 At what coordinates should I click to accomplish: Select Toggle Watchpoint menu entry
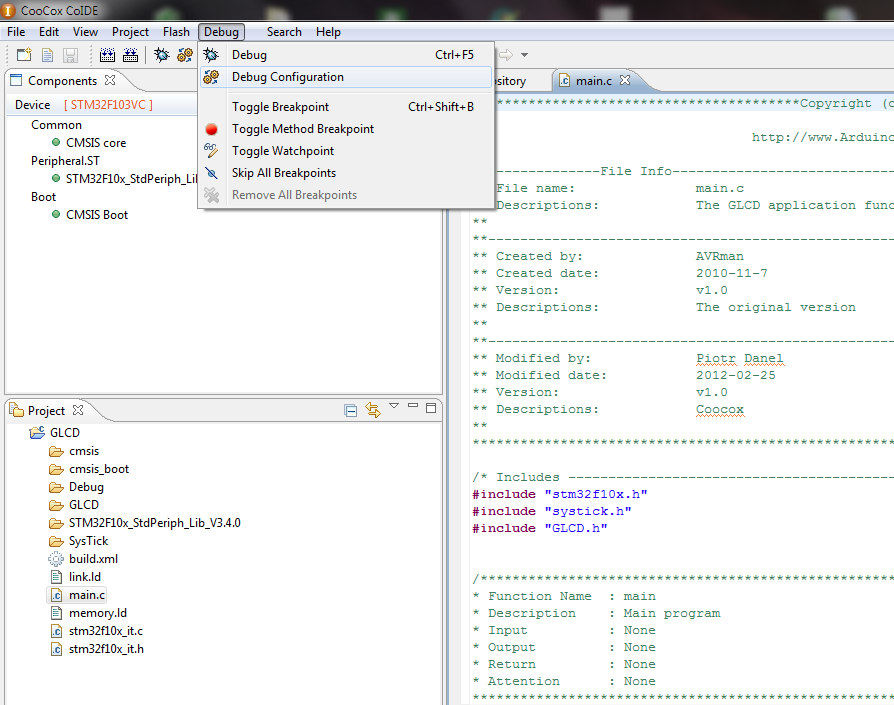coord(346,151)
